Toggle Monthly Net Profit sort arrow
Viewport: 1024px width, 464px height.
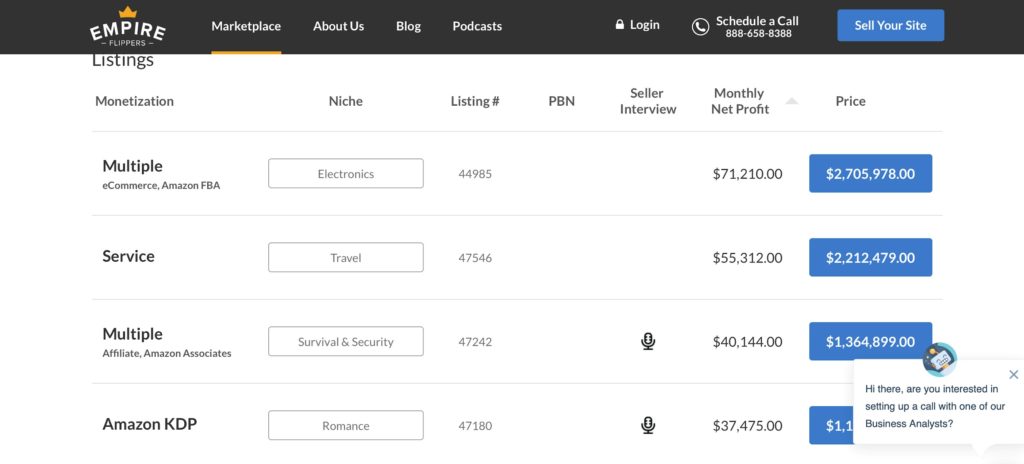click(x=792, y=101)
